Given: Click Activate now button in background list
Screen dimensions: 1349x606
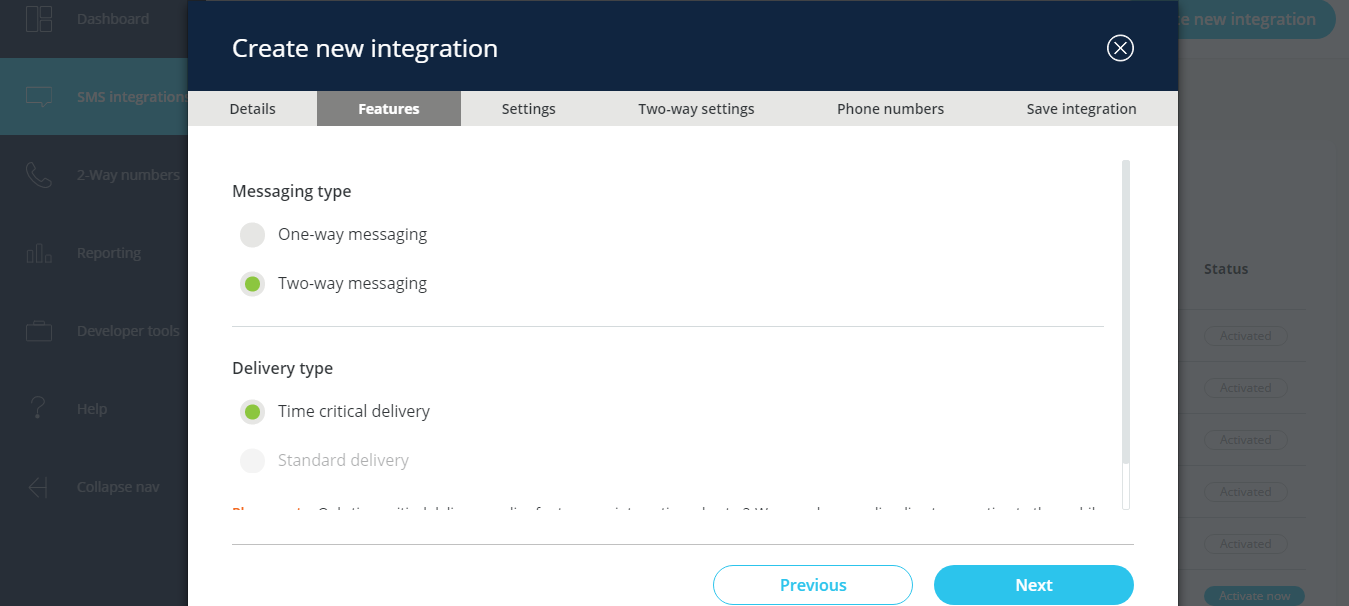Looking at the screenshot, I should (1254, 596).
